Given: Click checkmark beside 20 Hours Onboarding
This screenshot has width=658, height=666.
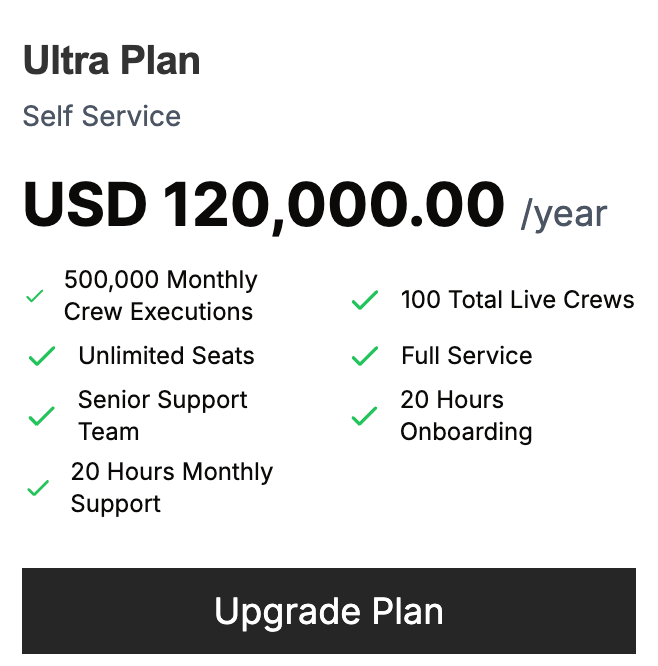Looking at the screenshot, I should [364, 416].
